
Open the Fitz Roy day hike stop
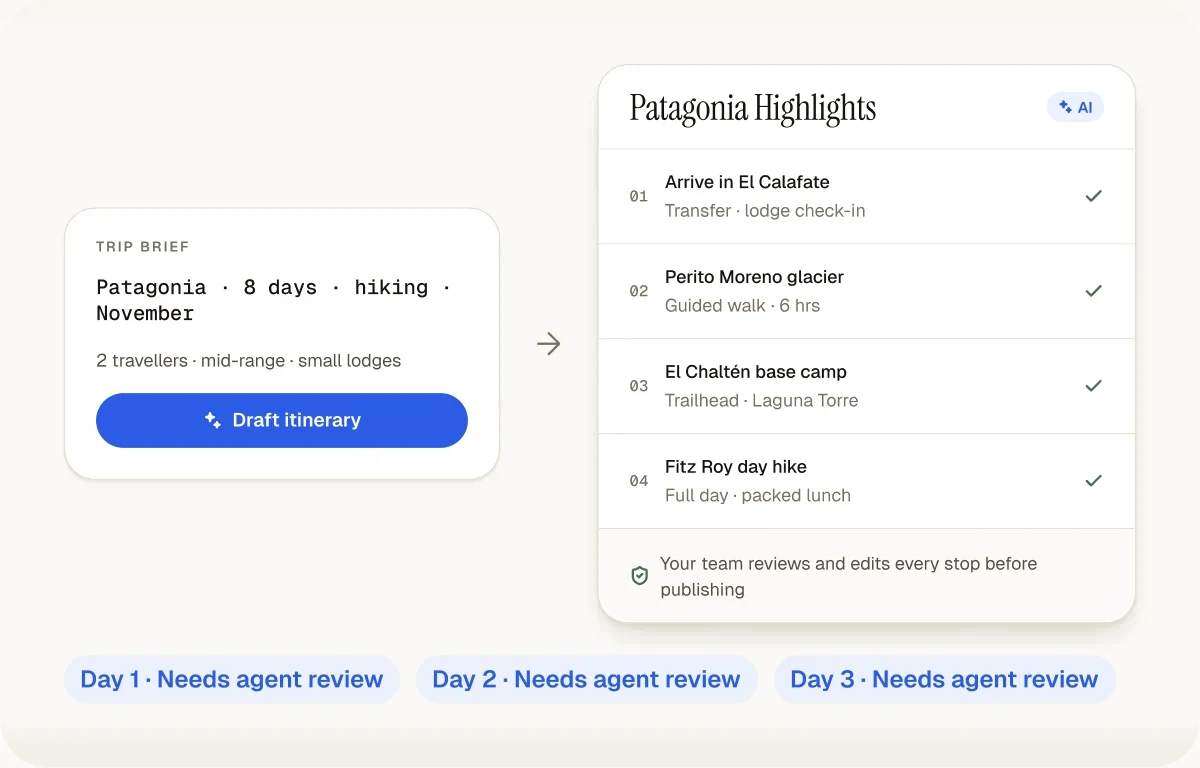pyautogui.click(x=866, y=481)
